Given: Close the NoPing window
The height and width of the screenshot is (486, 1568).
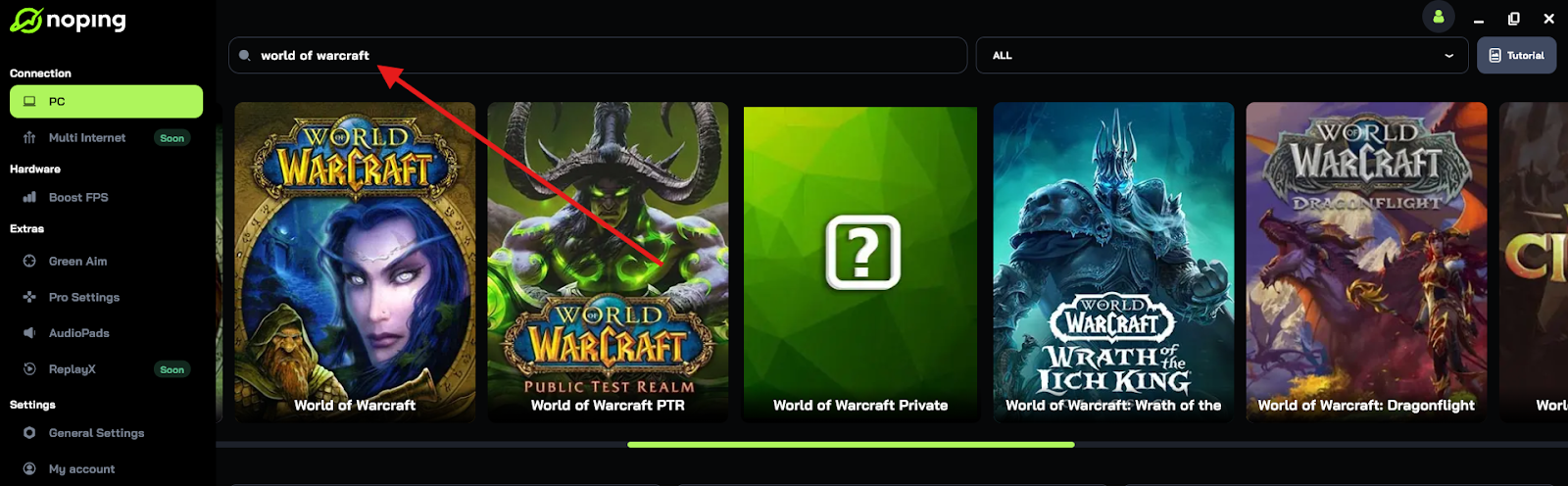Looking at the screenshot, I should pos(1549,19).
